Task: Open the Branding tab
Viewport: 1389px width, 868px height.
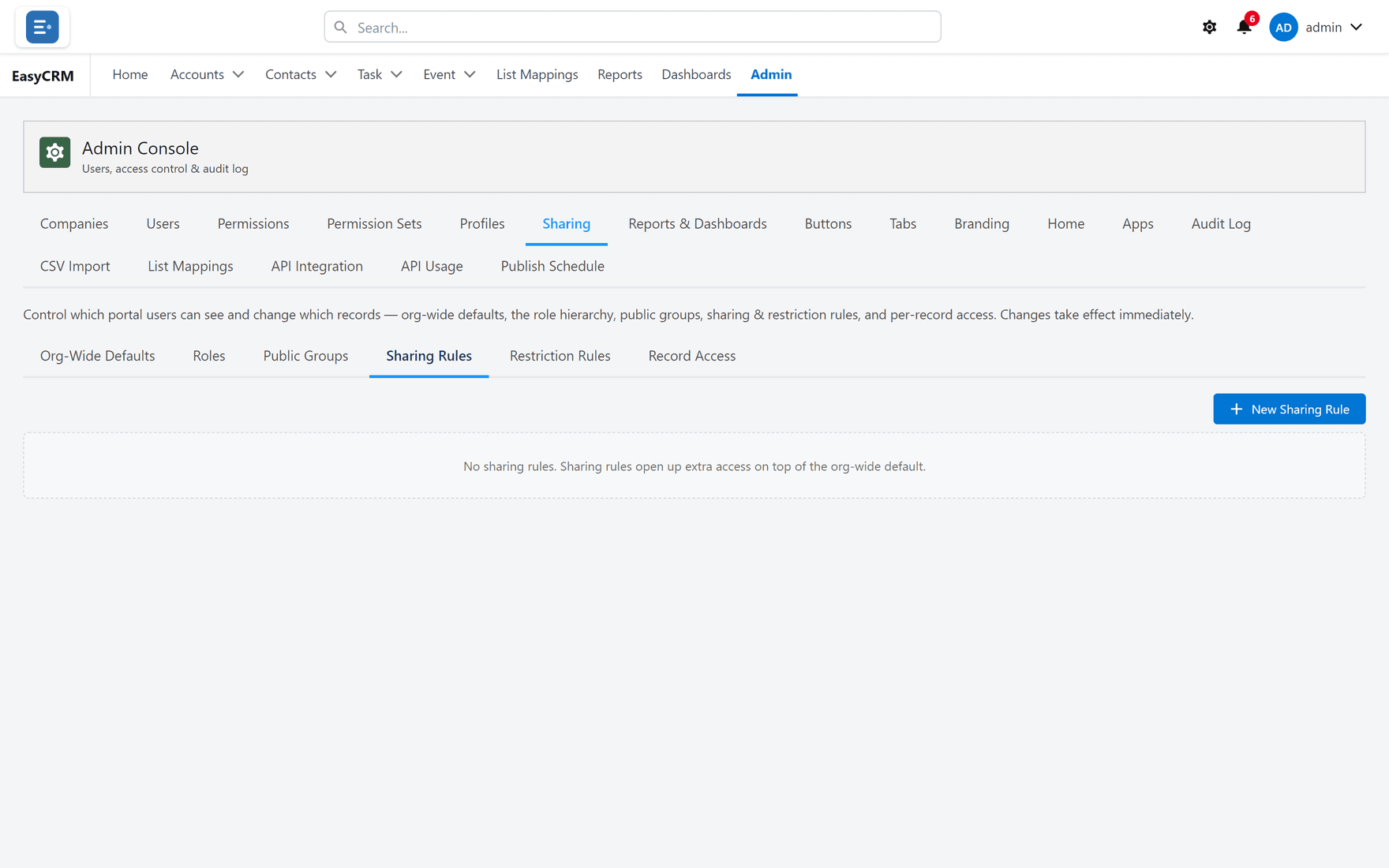Action: click(982, 223)
